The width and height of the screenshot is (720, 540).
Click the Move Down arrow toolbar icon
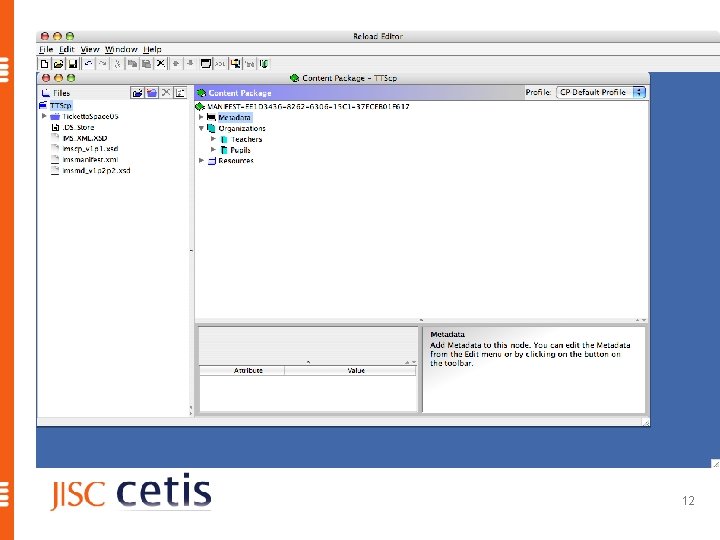click(x=190, y=64)
